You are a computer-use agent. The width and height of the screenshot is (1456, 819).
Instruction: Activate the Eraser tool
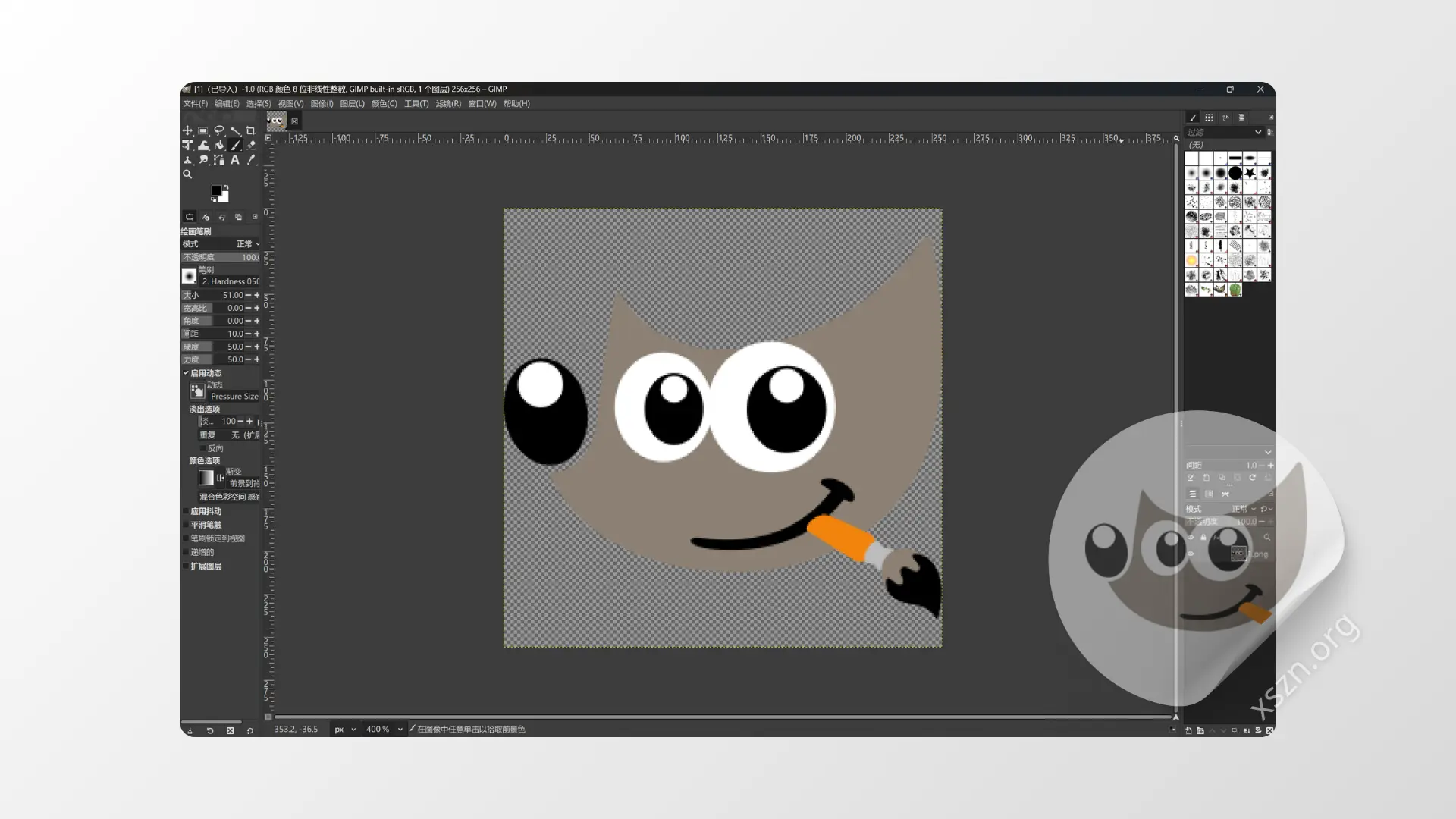coord(251,146)
